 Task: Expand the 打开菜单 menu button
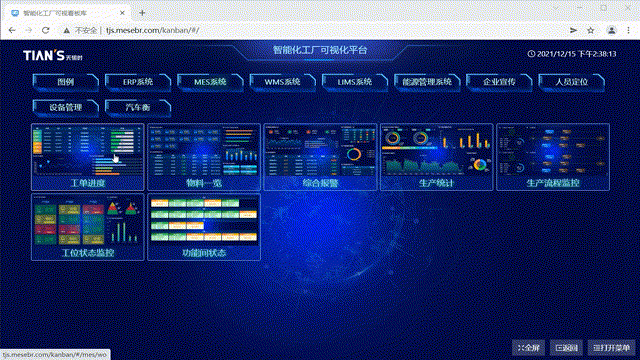(x=611, y=348)
